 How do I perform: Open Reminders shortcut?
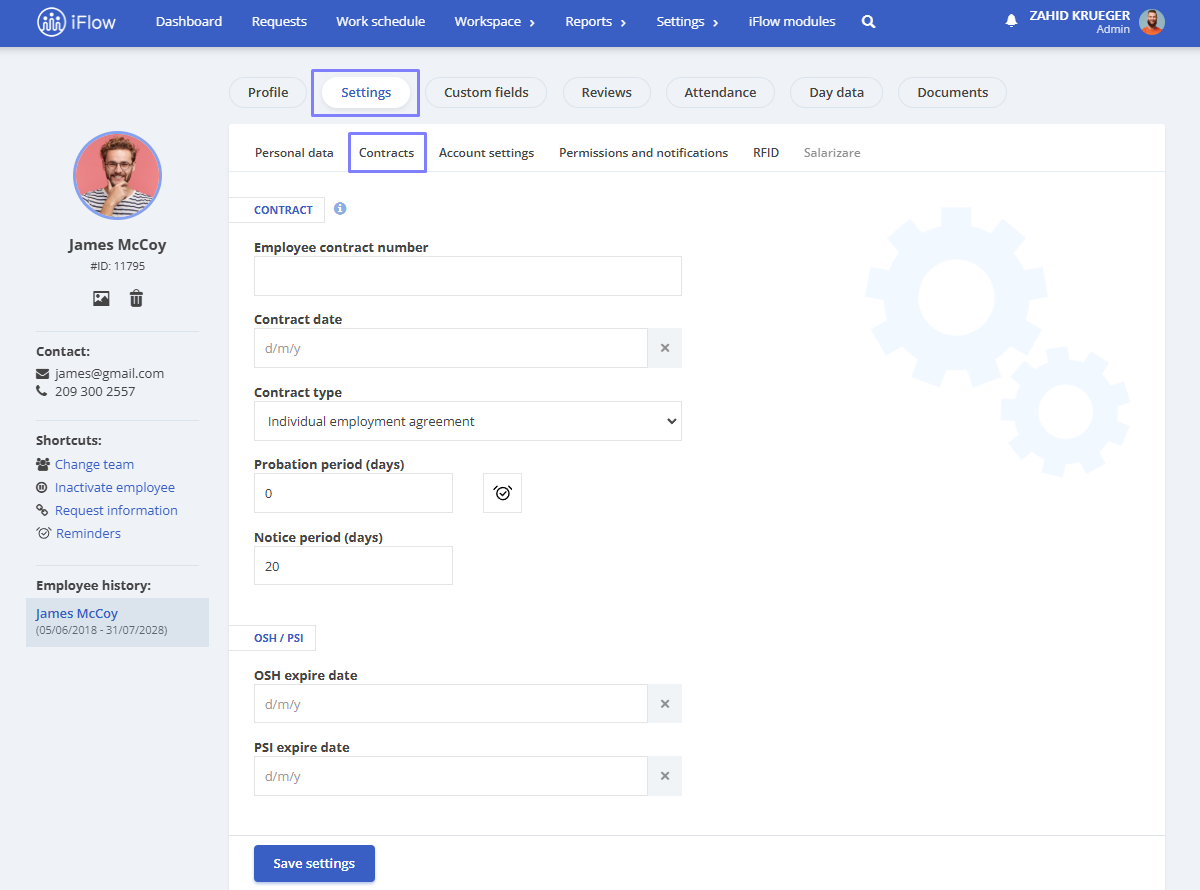point(88,534)
